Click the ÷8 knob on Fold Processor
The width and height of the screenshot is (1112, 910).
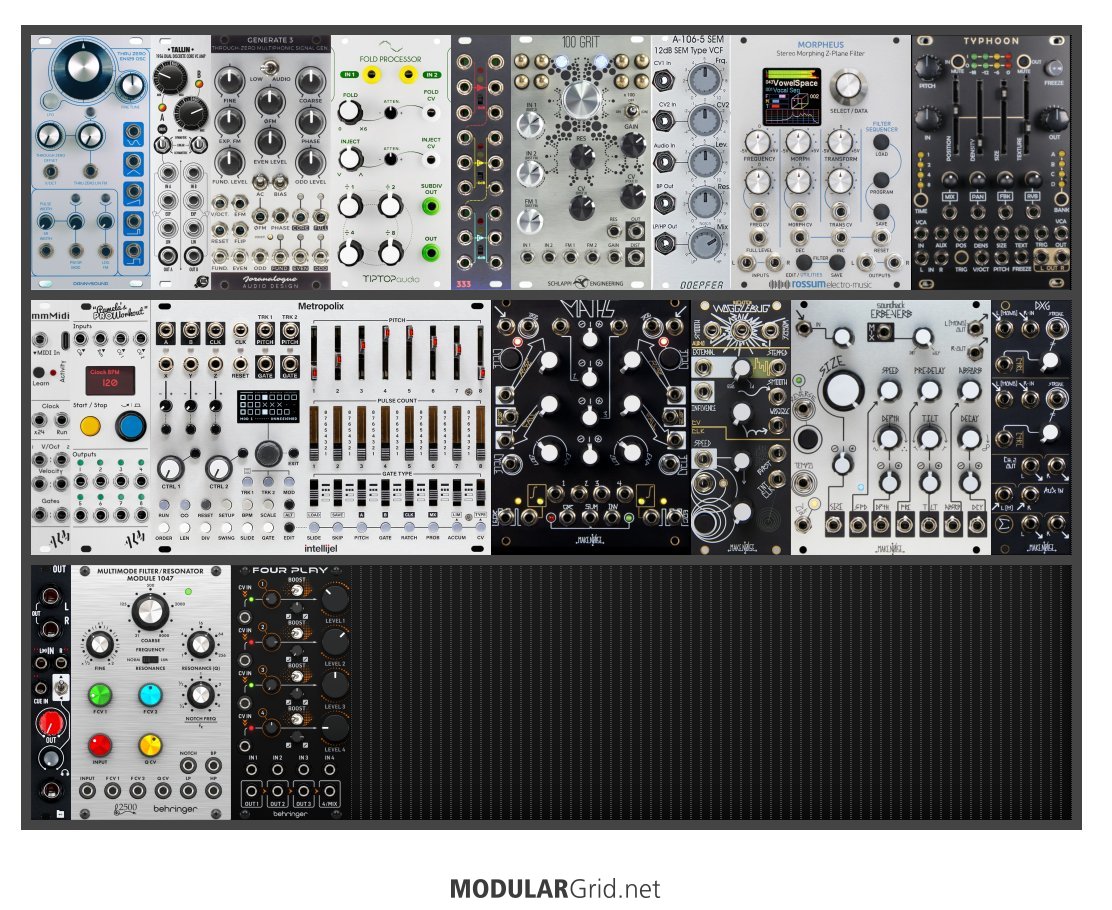390,253
